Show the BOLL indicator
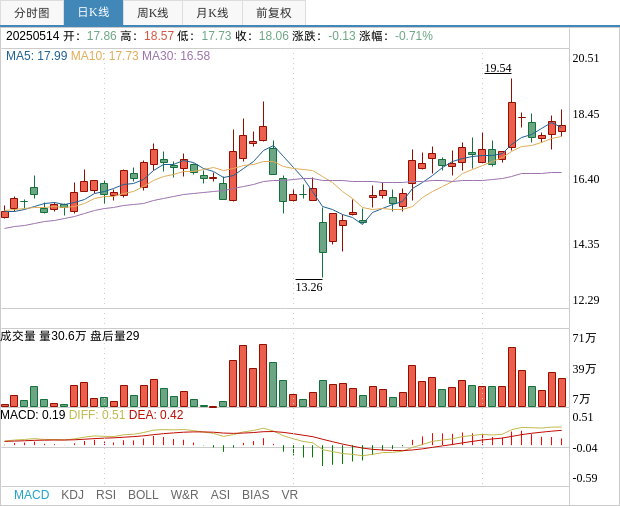This screenshot has height=506, width=620. (x=143, y=495)
